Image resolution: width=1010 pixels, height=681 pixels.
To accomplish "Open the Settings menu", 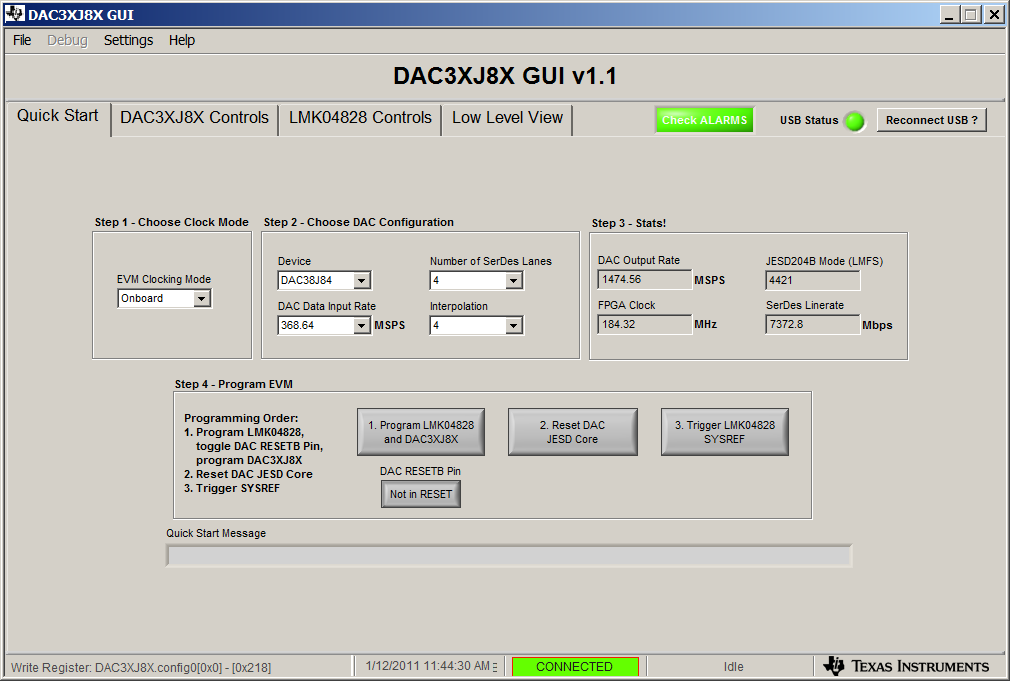I will click(x=128, y=40).
